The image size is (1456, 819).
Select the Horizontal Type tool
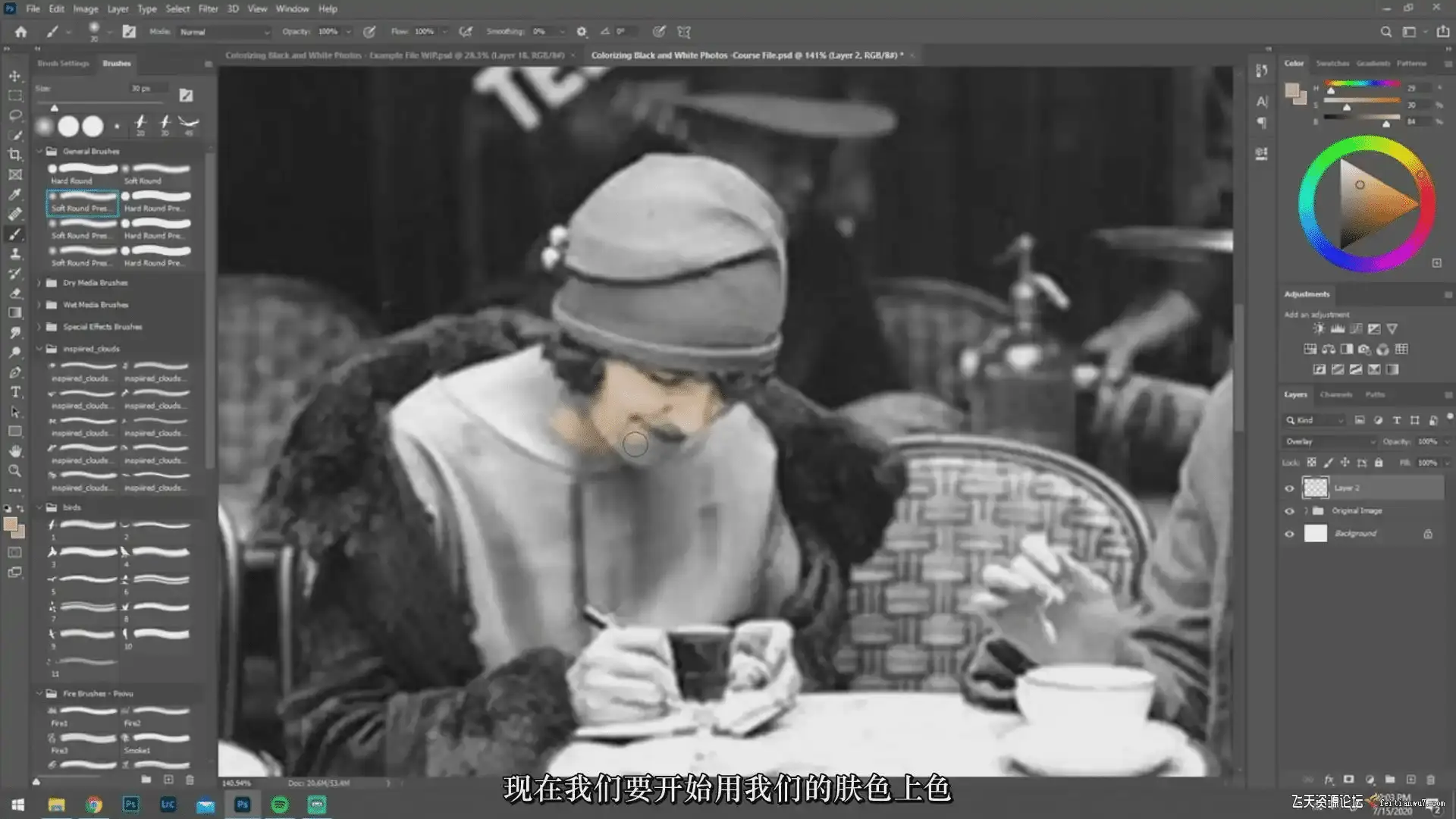[14, 392]
